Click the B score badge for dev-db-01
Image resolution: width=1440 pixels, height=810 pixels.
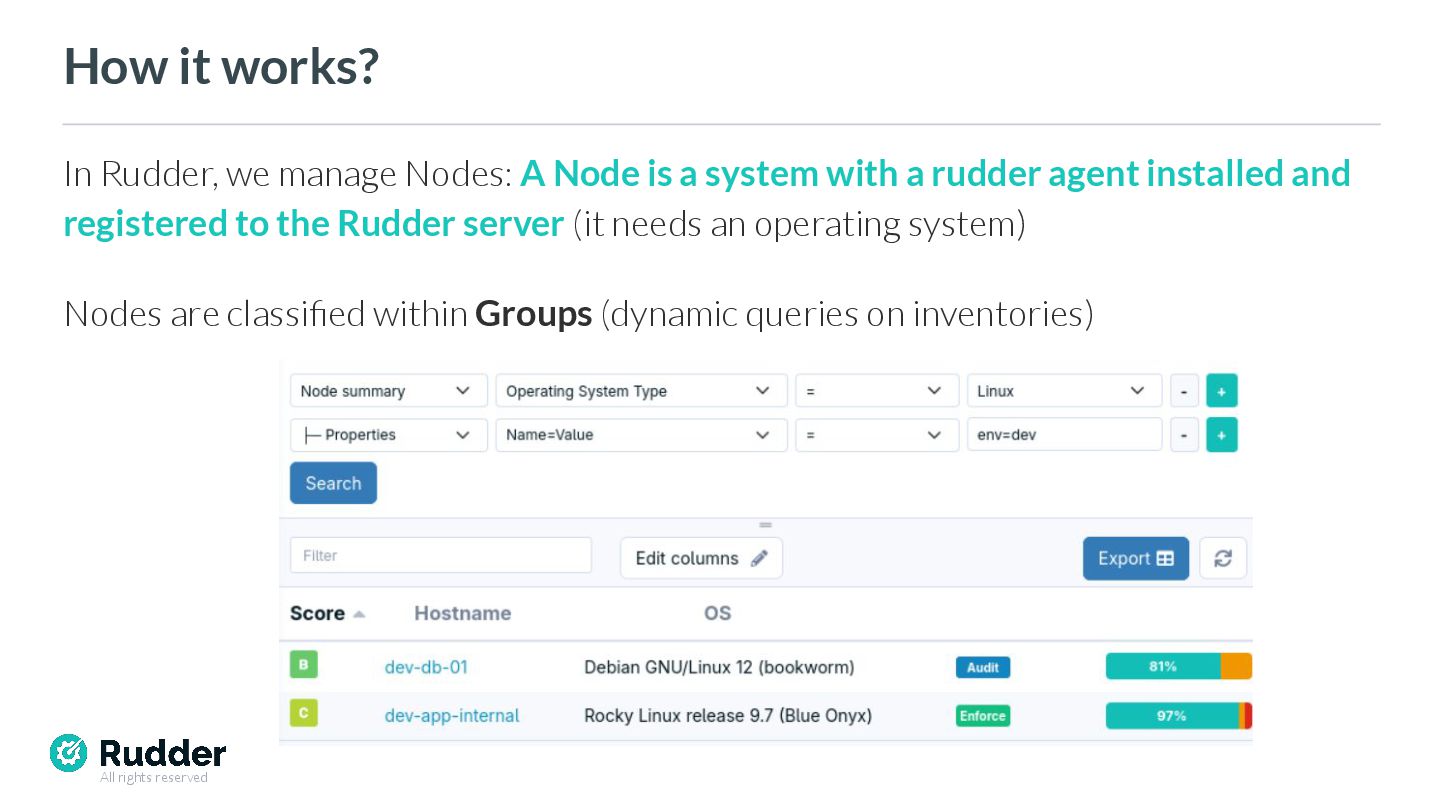(303, 665)
